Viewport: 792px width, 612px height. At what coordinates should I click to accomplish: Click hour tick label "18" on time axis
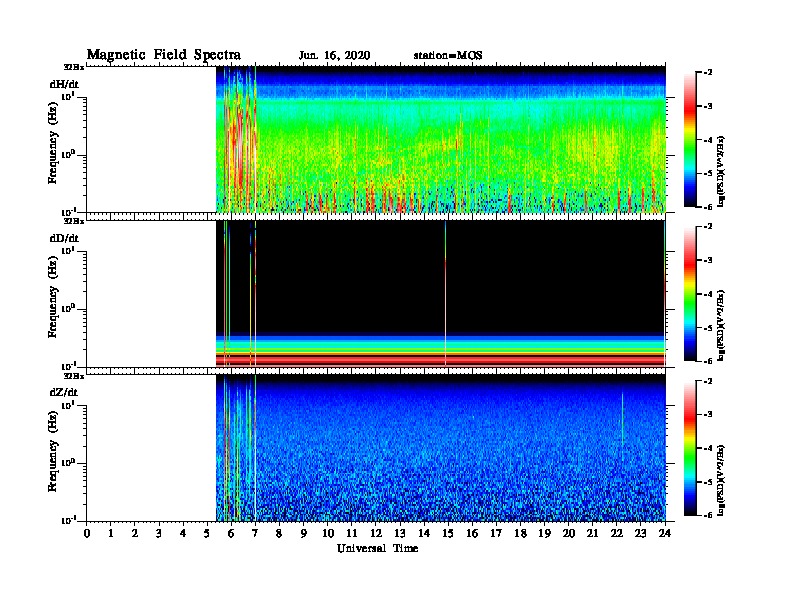tap(520, 533)
